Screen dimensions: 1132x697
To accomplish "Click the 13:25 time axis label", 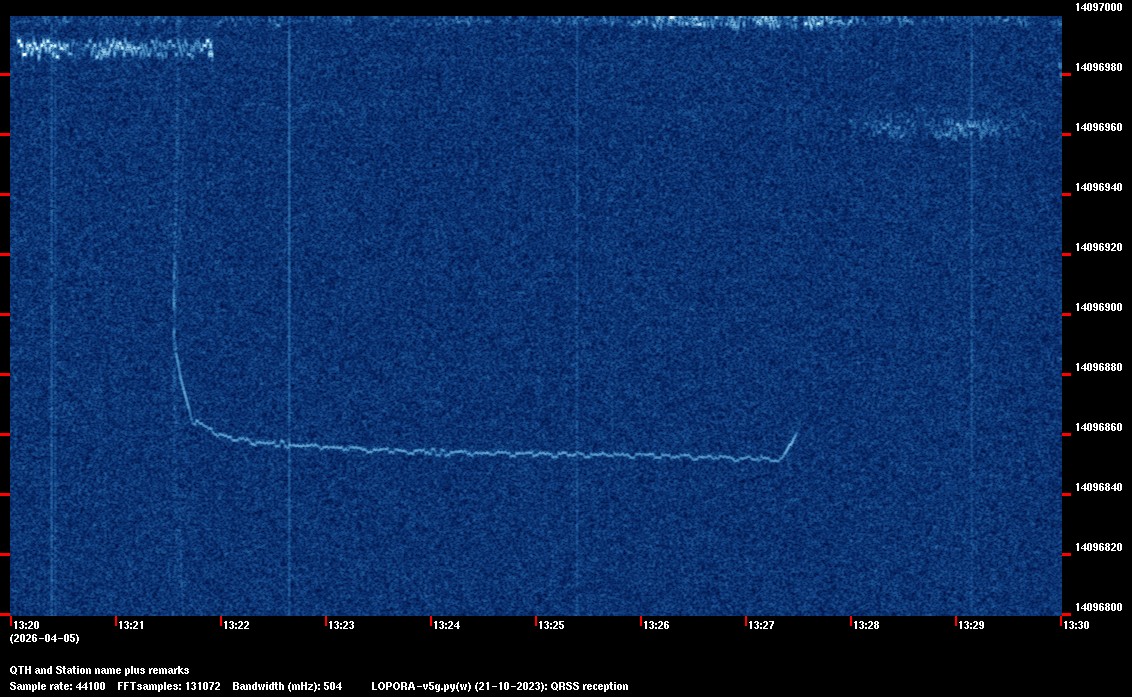I will tap(552, 625).
